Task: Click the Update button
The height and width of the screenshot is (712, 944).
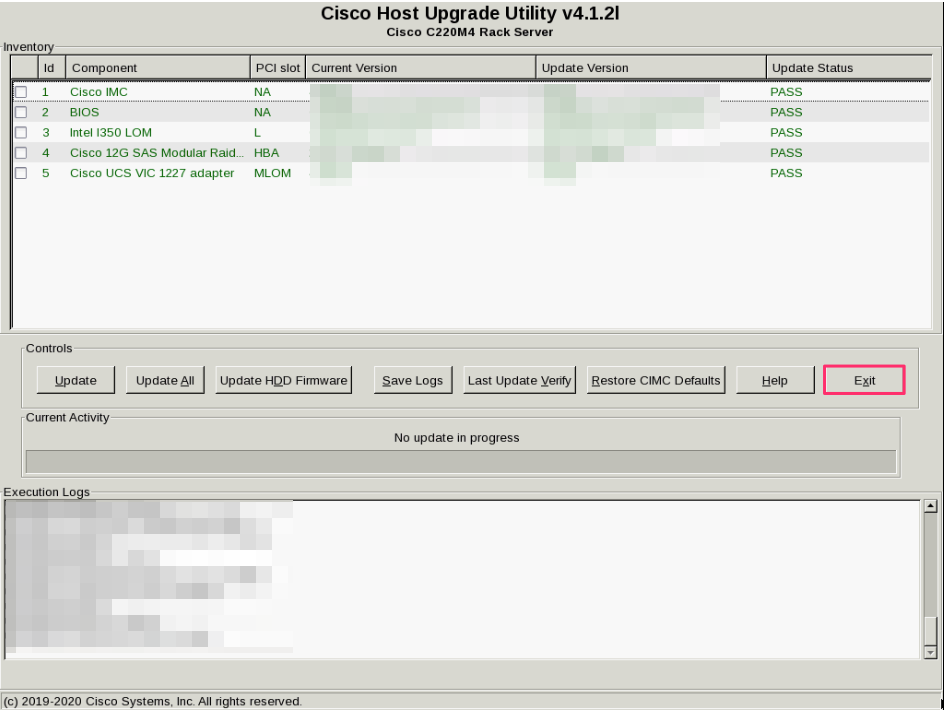Action: (x=76, y=380)
